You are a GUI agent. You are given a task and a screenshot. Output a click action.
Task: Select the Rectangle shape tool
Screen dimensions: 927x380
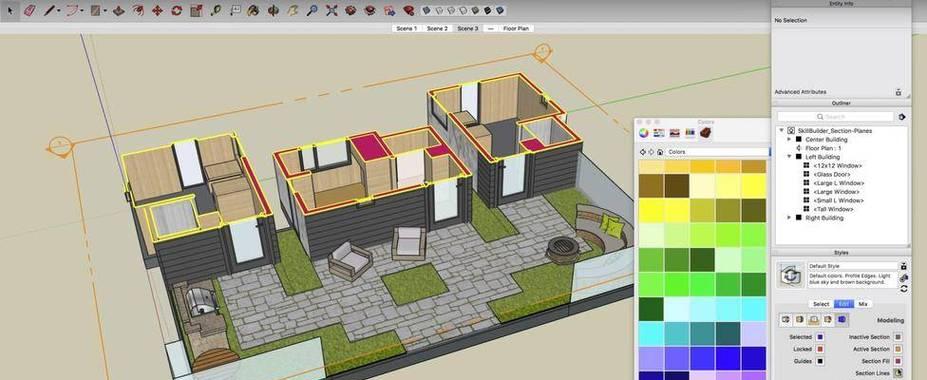[95, 11]
